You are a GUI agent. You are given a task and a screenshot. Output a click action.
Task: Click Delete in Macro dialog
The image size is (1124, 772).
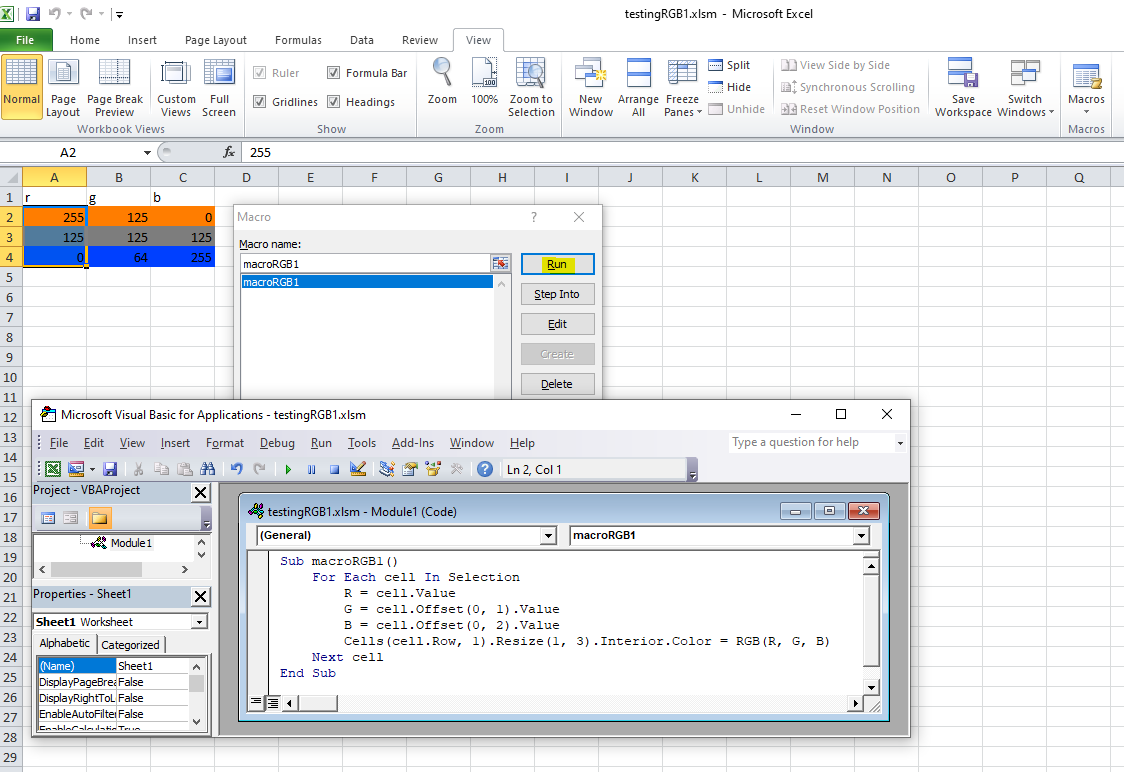[x=557, y=384]
